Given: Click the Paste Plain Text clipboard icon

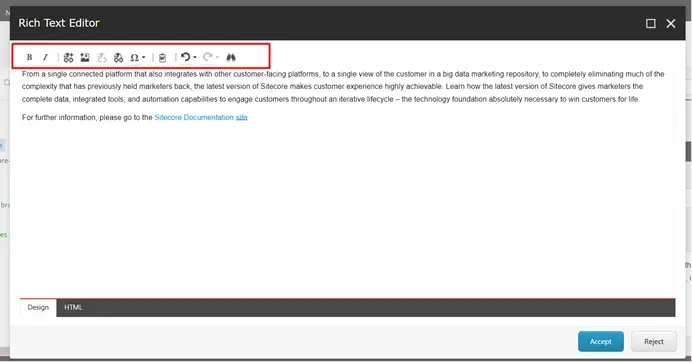Looking at the screenshot, I should [162, 58].
